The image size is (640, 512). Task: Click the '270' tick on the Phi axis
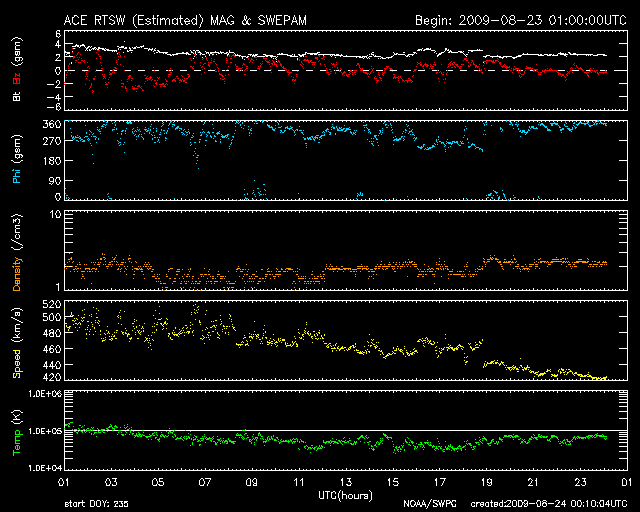(x=52, y=141)
